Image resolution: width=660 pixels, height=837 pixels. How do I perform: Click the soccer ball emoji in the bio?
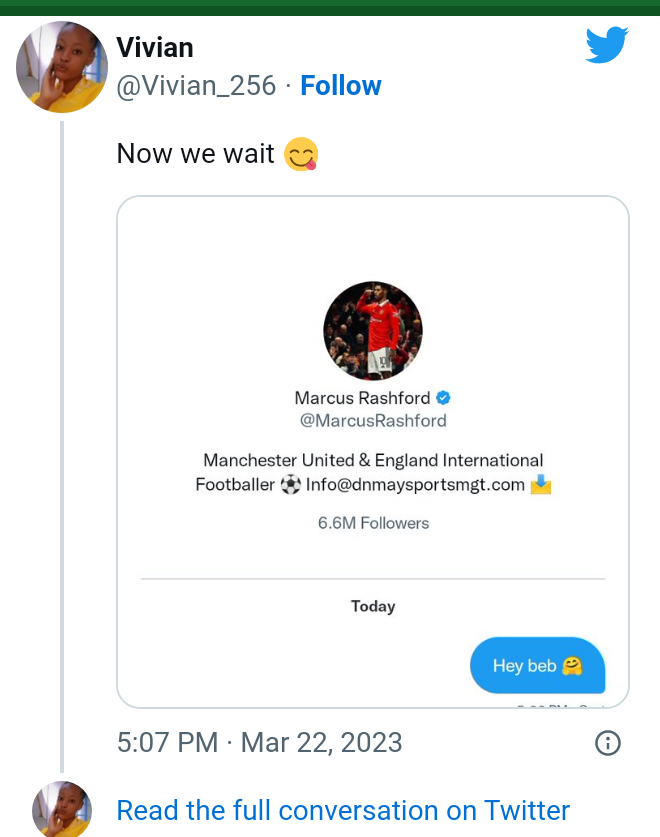coord(290,485)
